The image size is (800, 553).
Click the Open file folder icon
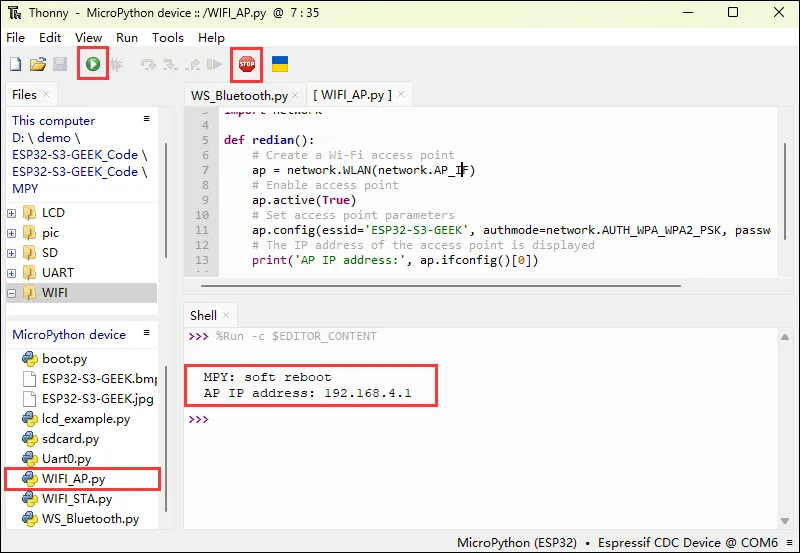[x=38, y=65]
